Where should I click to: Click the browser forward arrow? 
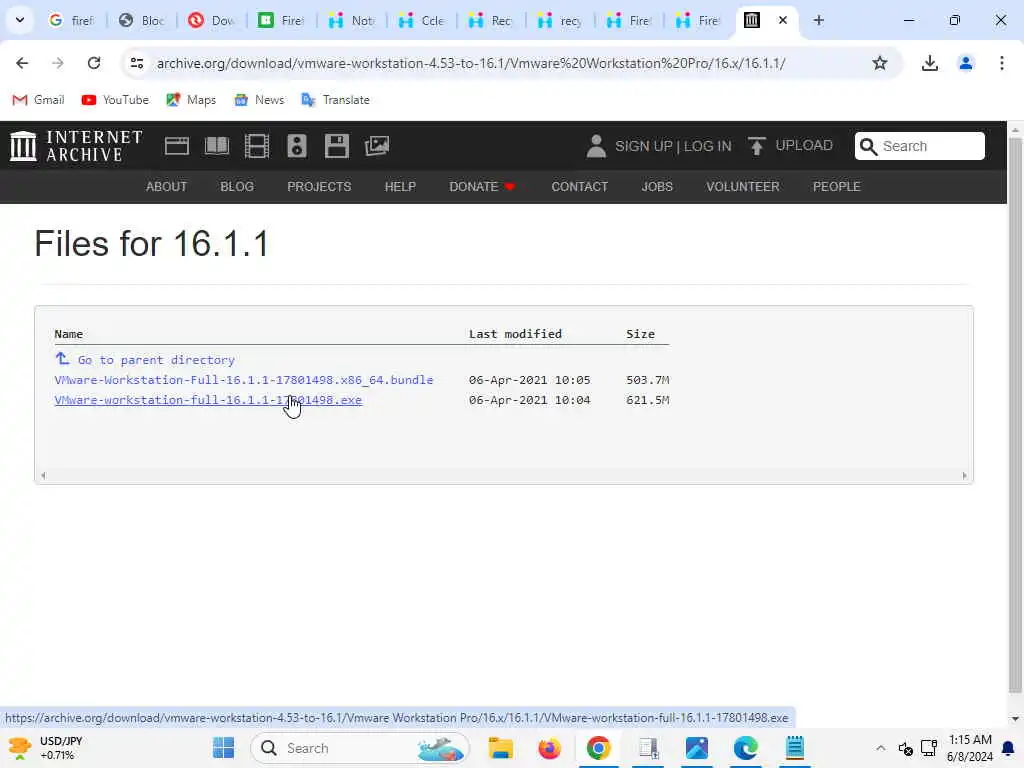58,63
